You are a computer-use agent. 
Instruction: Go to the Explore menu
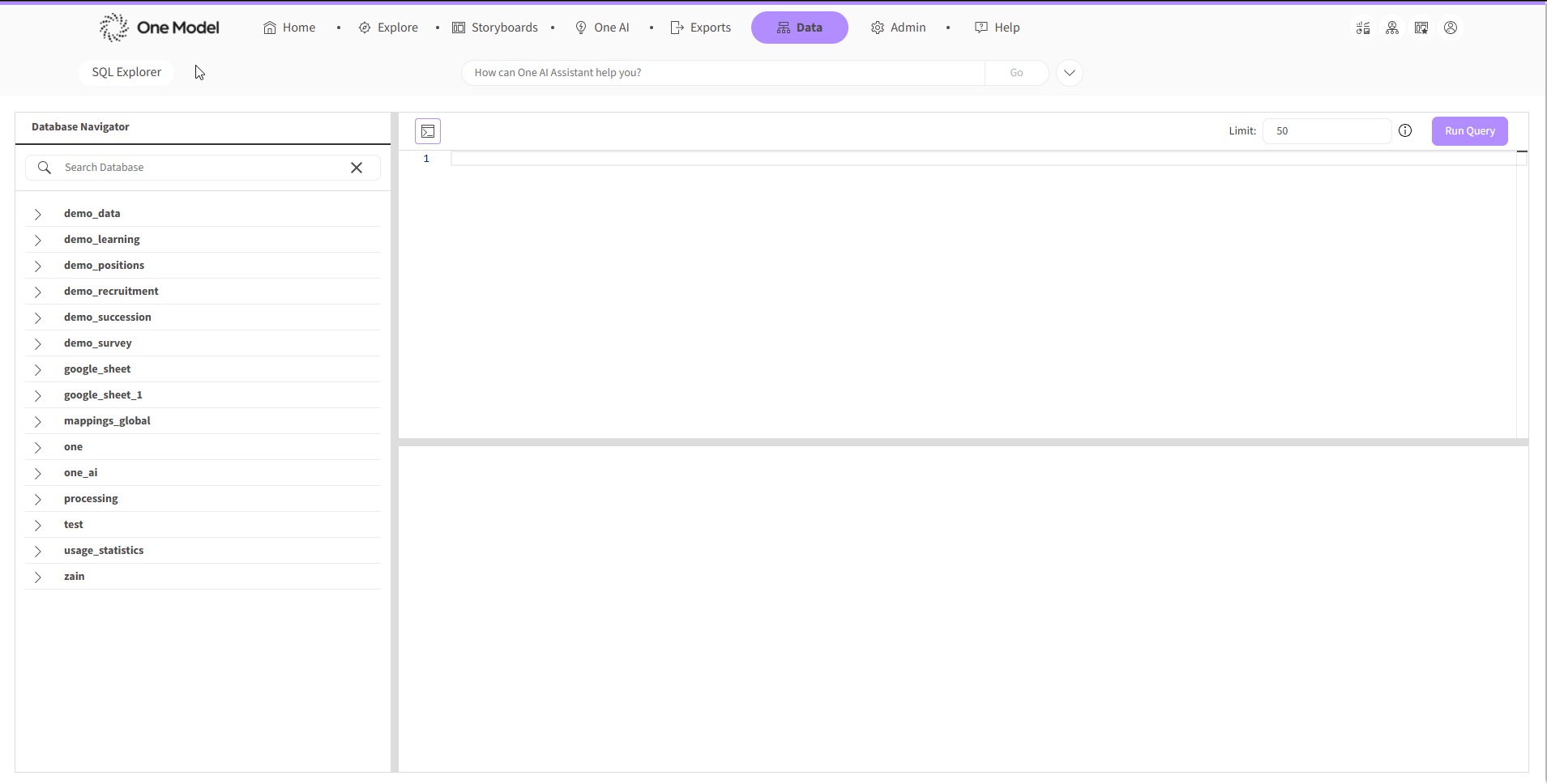(x=389, y=28)
